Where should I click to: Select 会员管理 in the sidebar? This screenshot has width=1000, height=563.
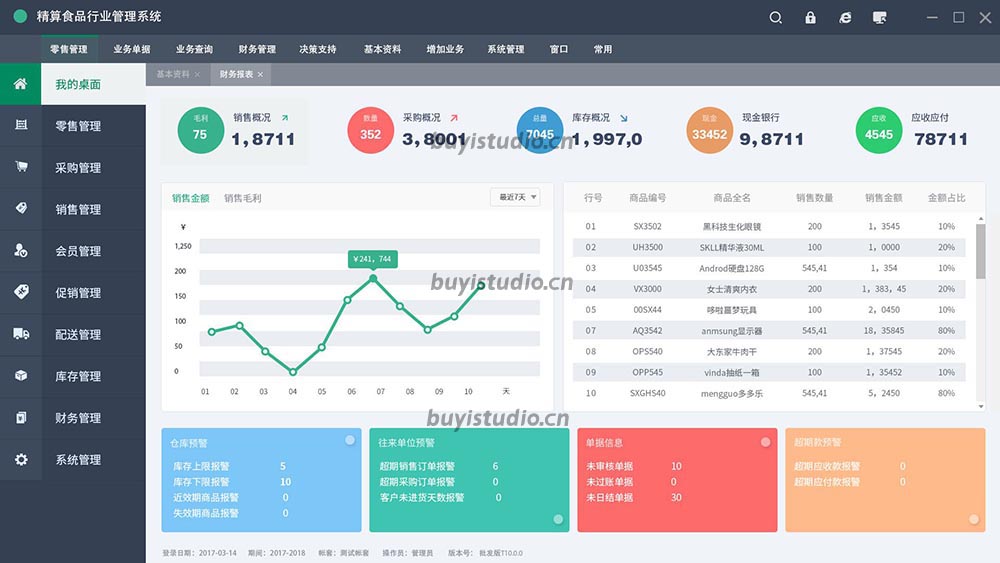pyautogui.click(x=78, y=251)
